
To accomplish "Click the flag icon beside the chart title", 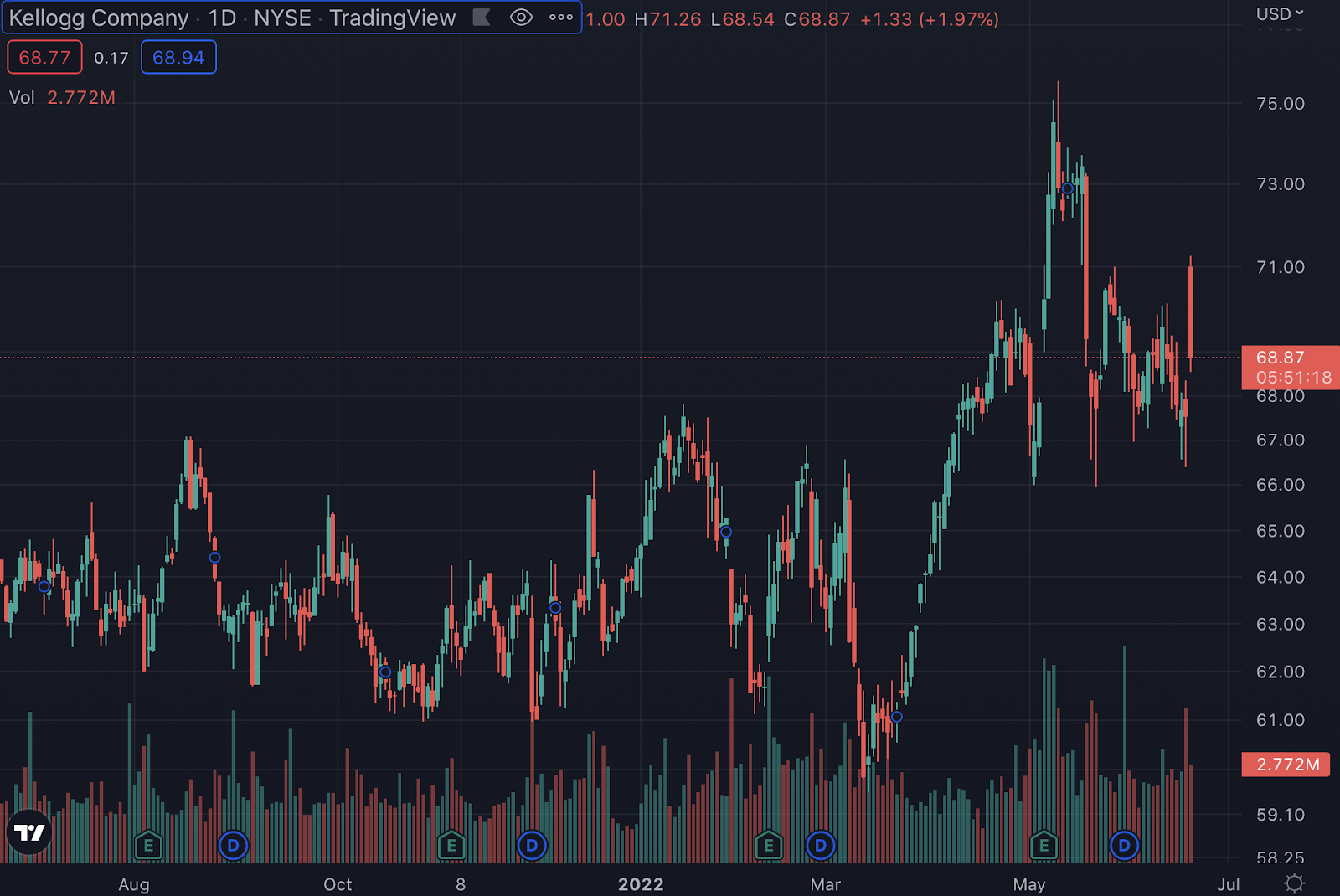I will 482,18.
